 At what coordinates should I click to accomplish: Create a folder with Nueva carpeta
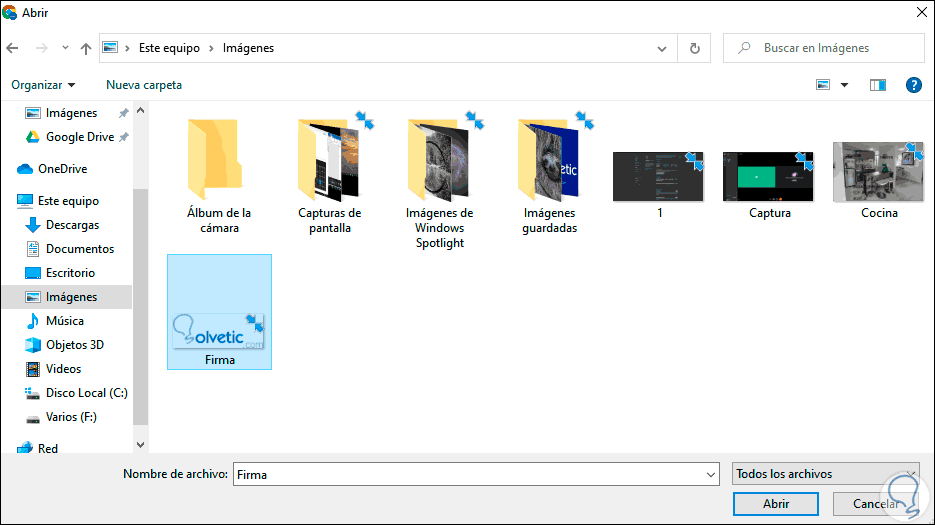point(144,85)
